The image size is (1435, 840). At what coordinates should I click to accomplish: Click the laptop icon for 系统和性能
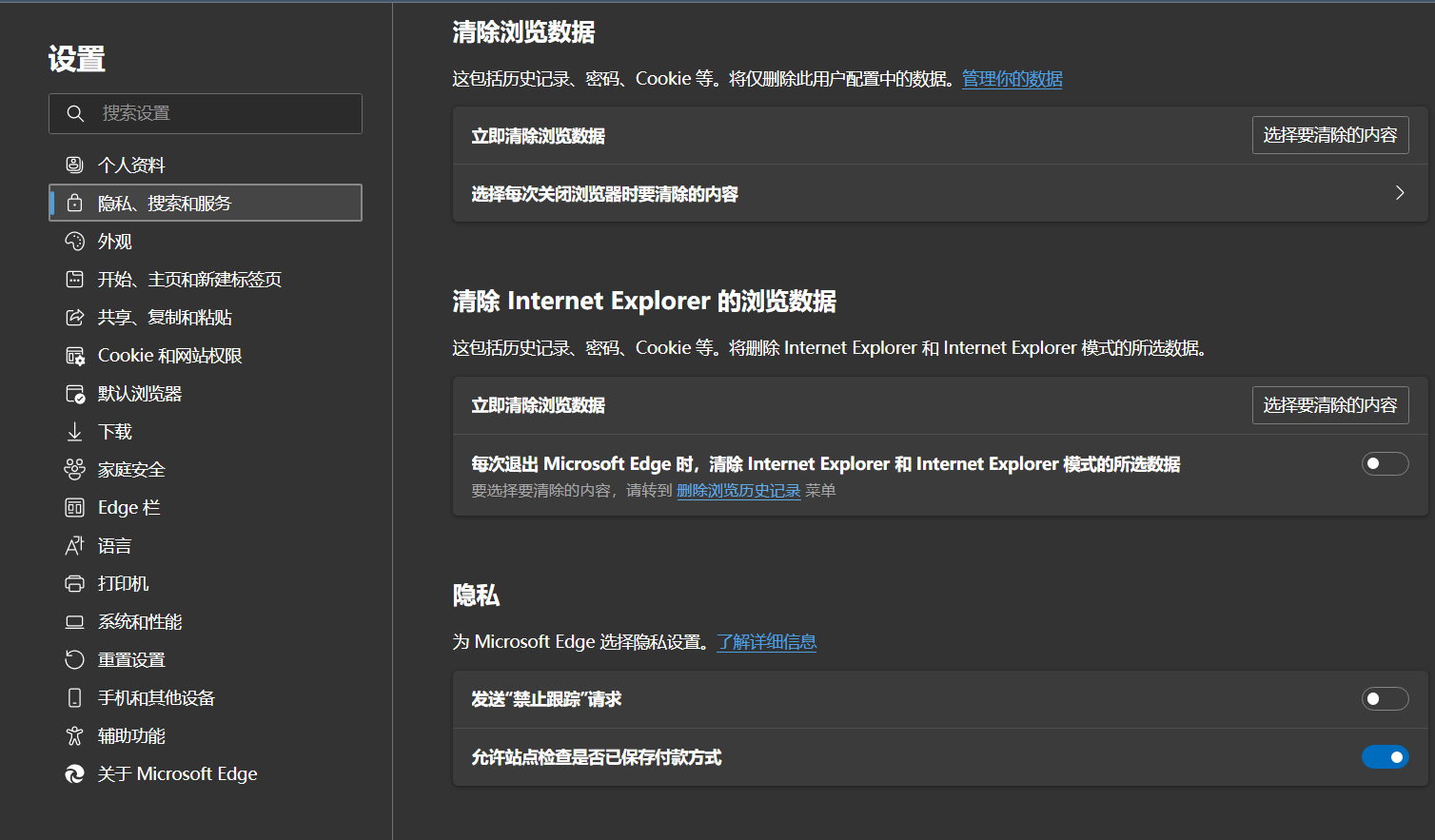click(x=74, y=621)
